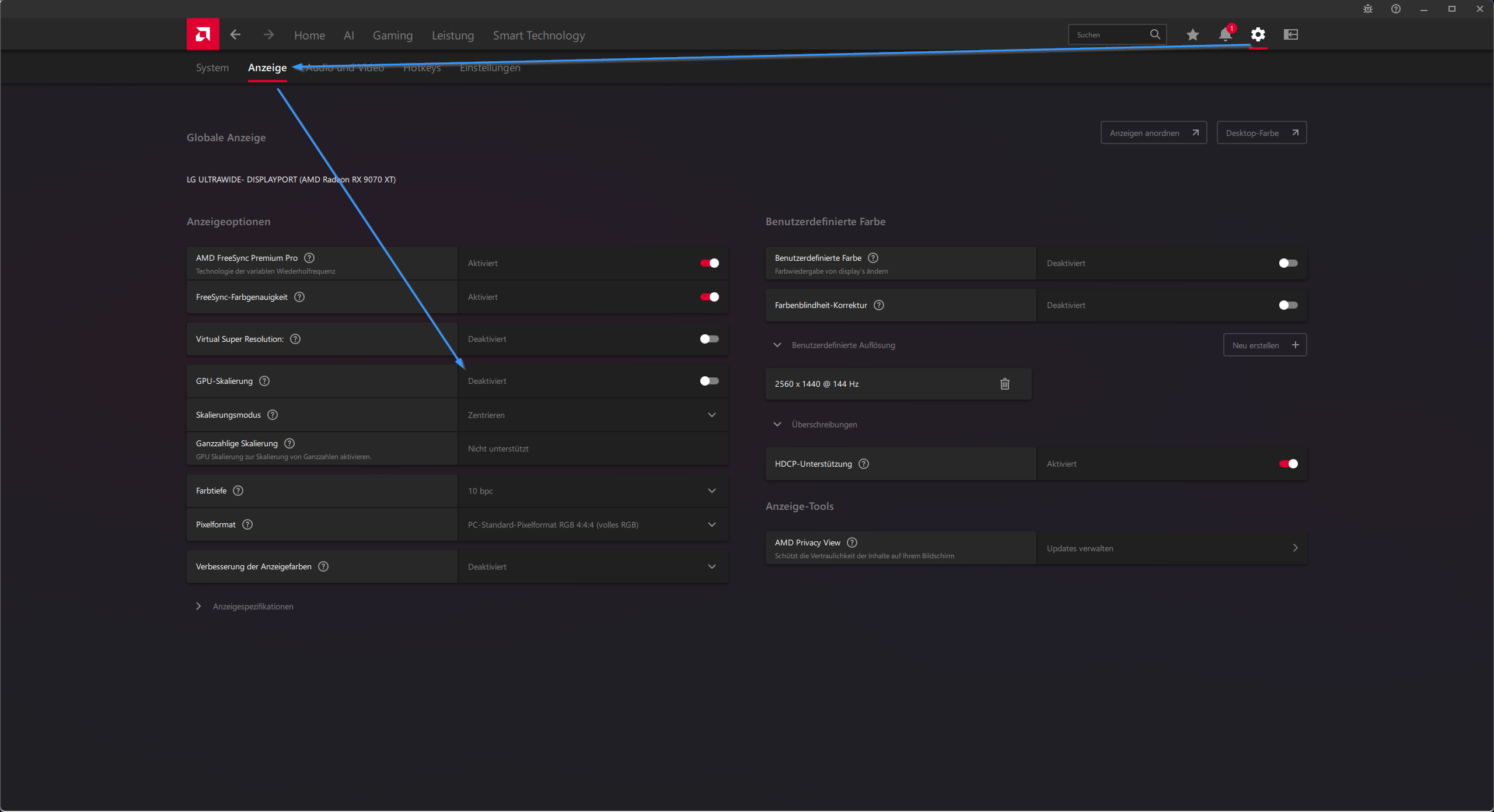Image resolution: width=1494 pixels, height=812 pixels.
Task: Disable AMD FreeSync Premium Pro toggle
Action: pos(709,263)
